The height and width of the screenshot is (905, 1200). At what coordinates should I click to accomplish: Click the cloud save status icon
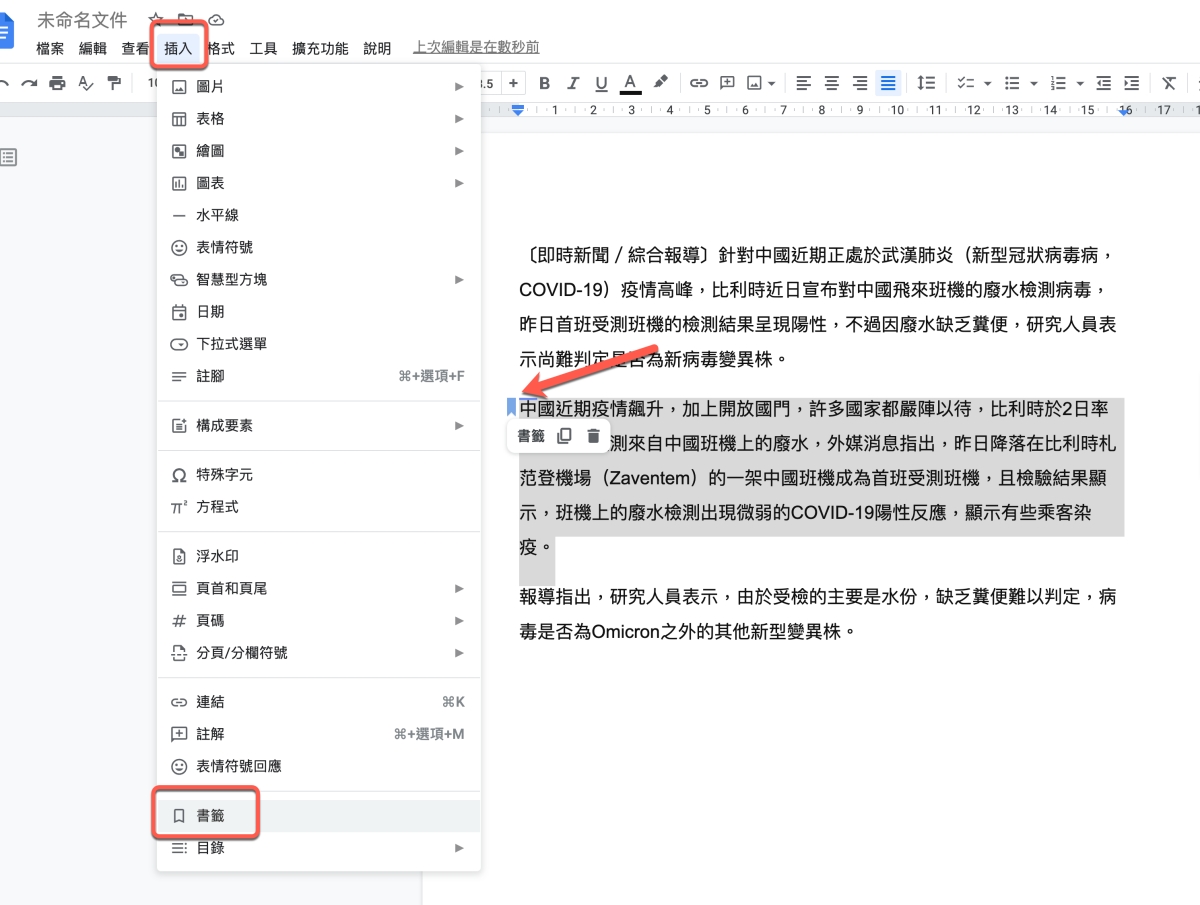216,20
